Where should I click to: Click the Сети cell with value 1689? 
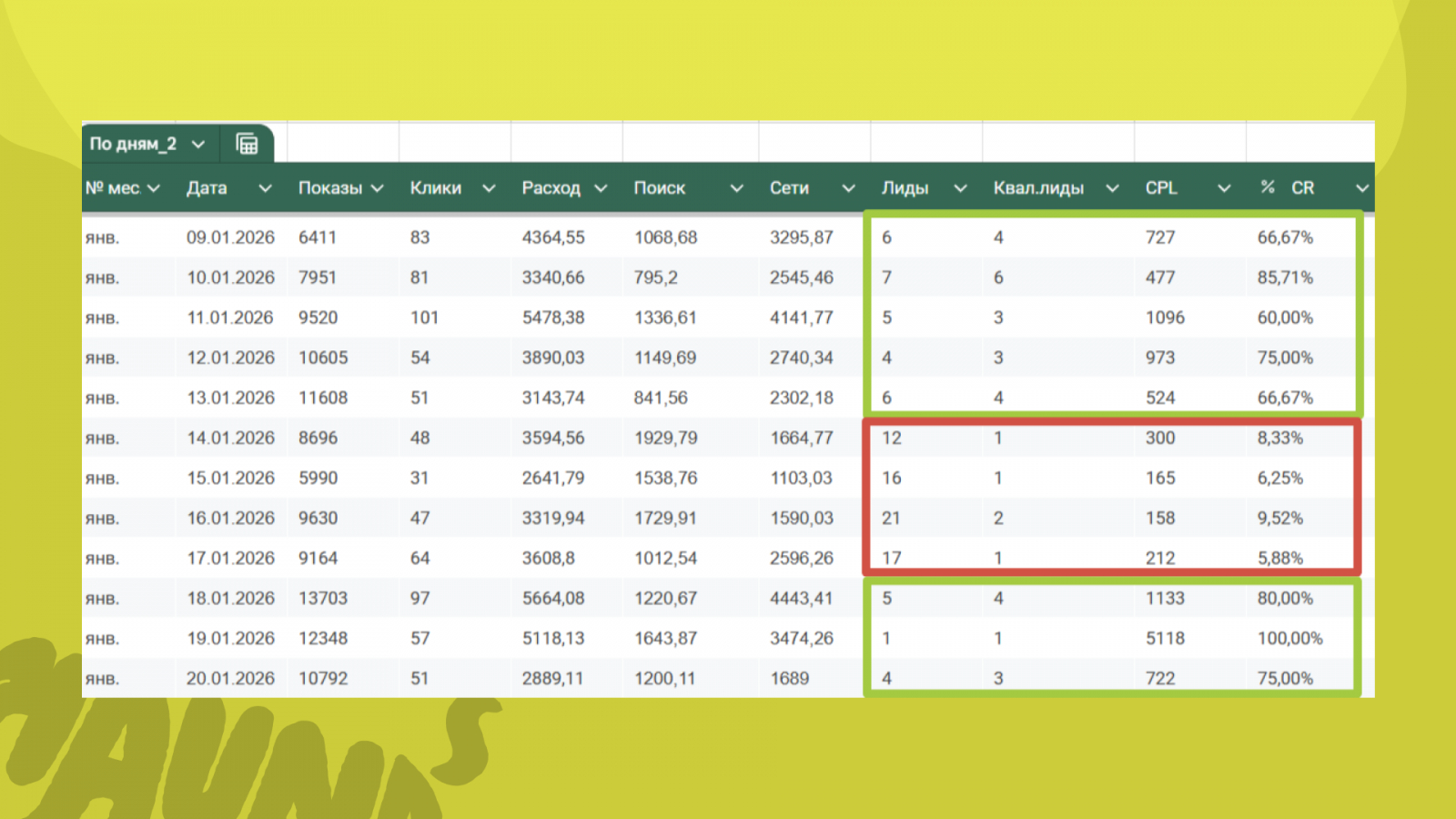click(x=789, y=678)
